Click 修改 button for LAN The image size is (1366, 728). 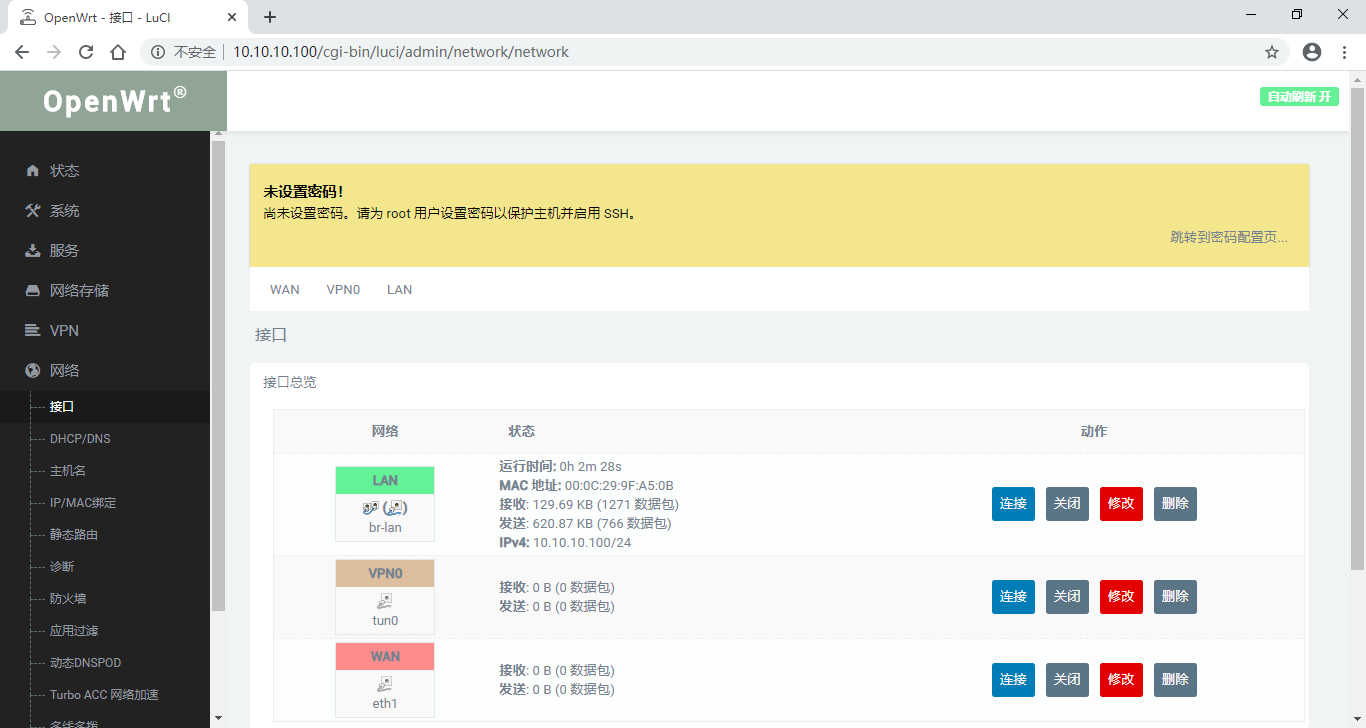[x=1121, y=504]
